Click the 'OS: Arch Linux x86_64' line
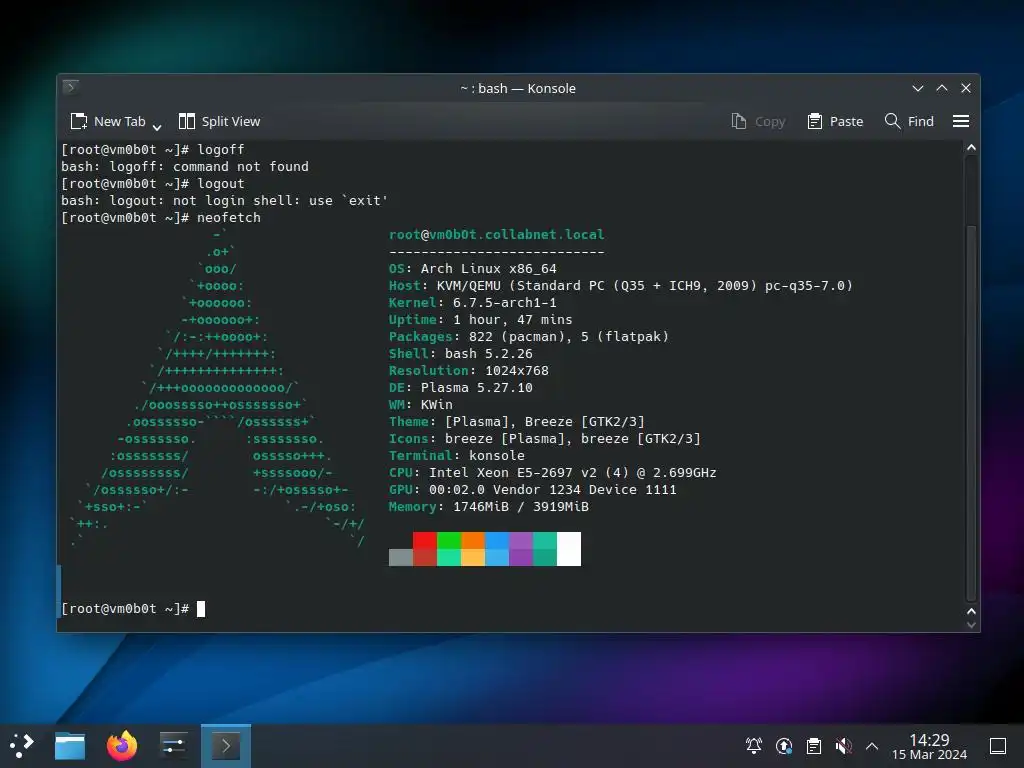This screenshot has width=1024, height=768. (x=473, y=268)
